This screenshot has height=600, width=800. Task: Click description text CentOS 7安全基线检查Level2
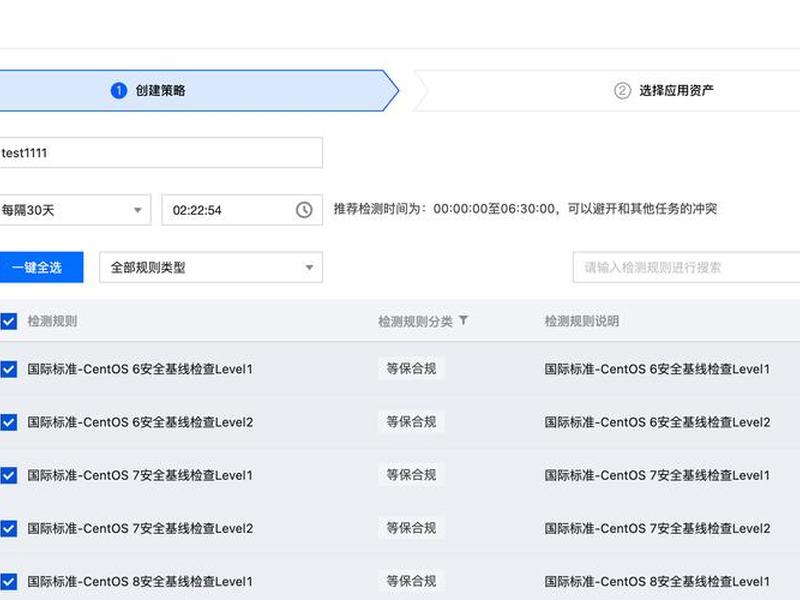657,528
